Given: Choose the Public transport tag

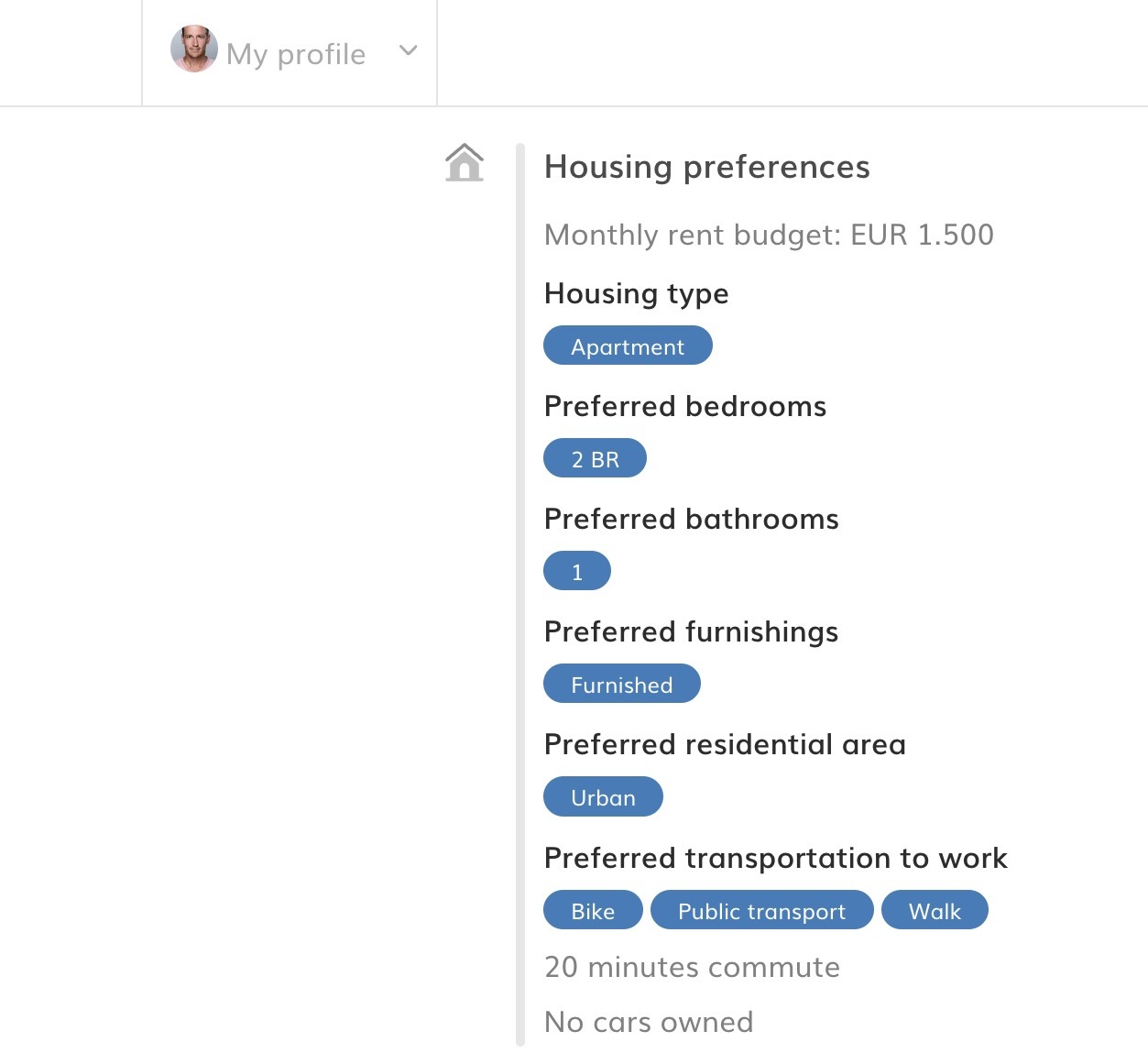Looking at the screenshot, I should pyautogui.click(x=762, y=910).
